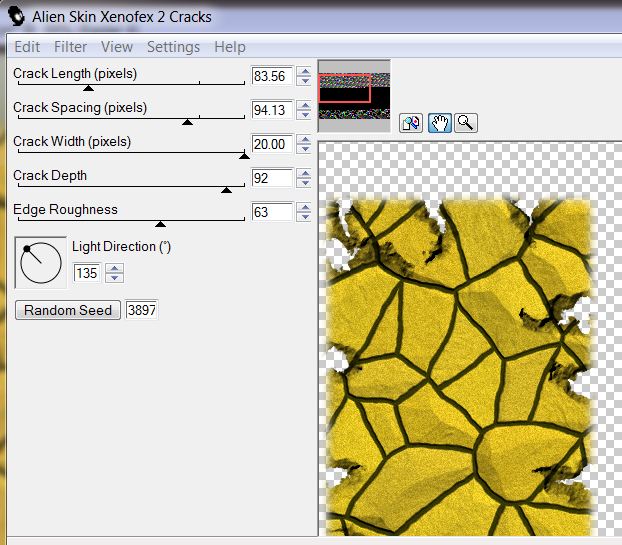Click the Light Direction value field 135
Image resolution: width=622 pixels, height=545 pixels.
point(87,273)
